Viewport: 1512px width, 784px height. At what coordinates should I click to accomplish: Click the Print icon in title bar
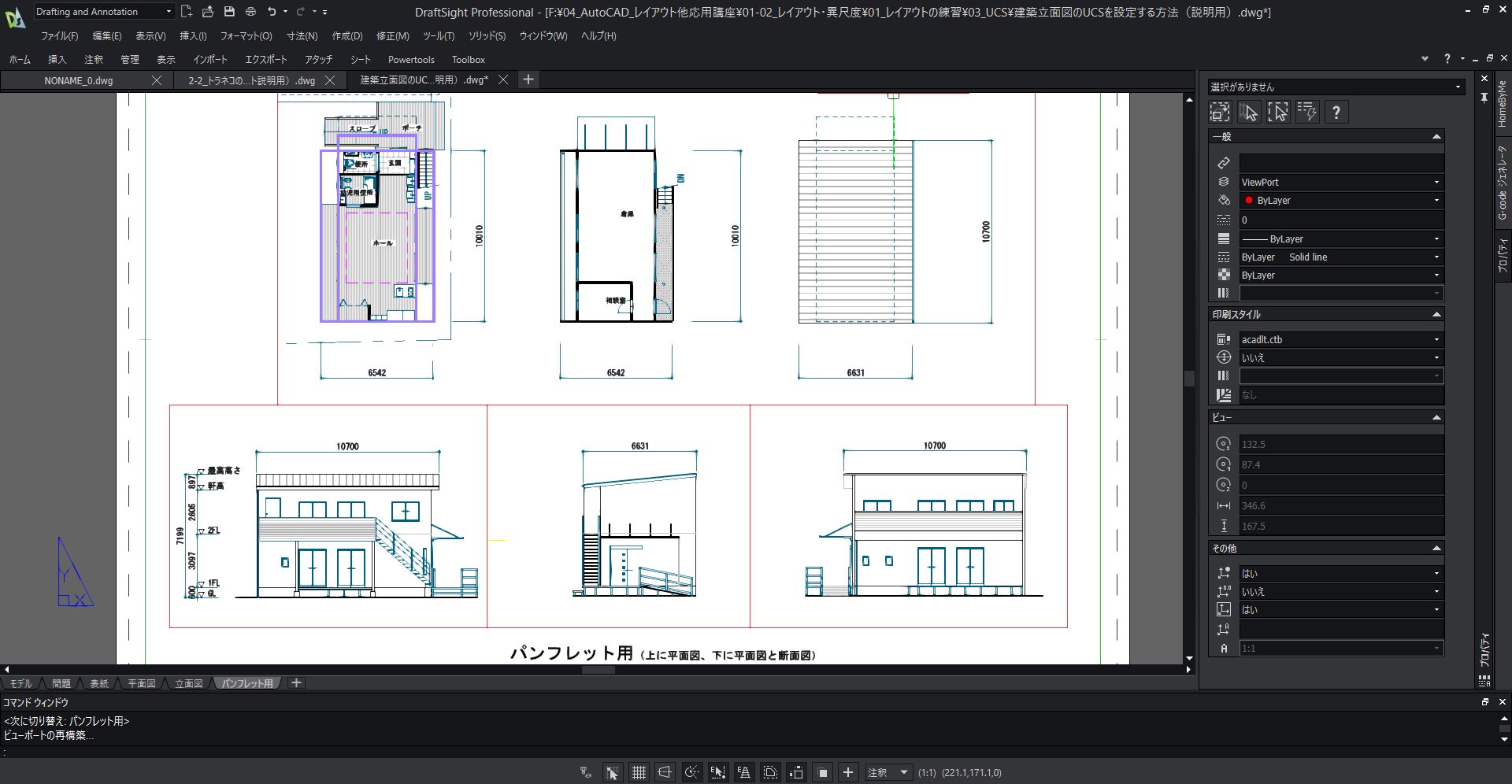pos(250,12)
